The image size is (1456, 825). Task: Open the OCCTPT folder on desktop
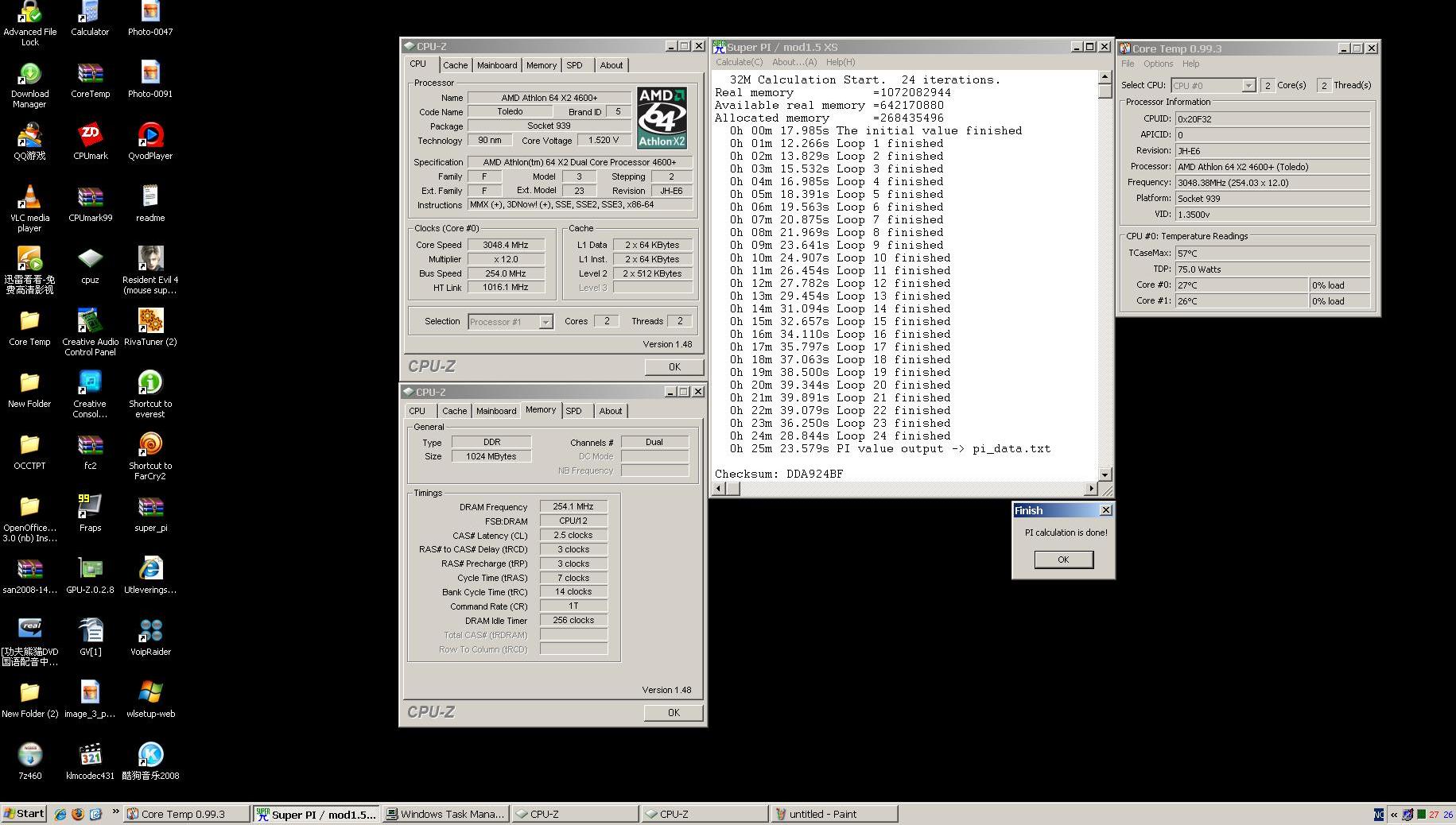(x=29, y=451)
